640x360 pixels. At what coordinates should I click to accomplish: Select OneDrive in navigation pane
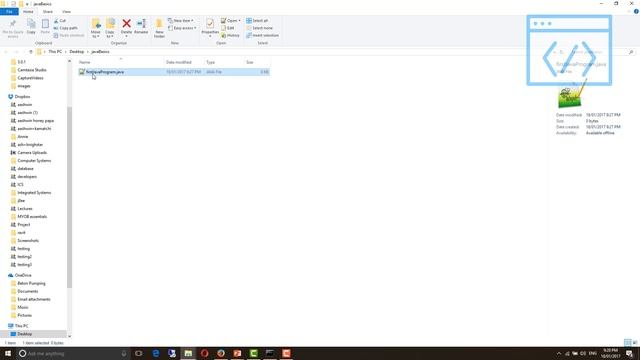pyautogui.click(x=23, y=276)
